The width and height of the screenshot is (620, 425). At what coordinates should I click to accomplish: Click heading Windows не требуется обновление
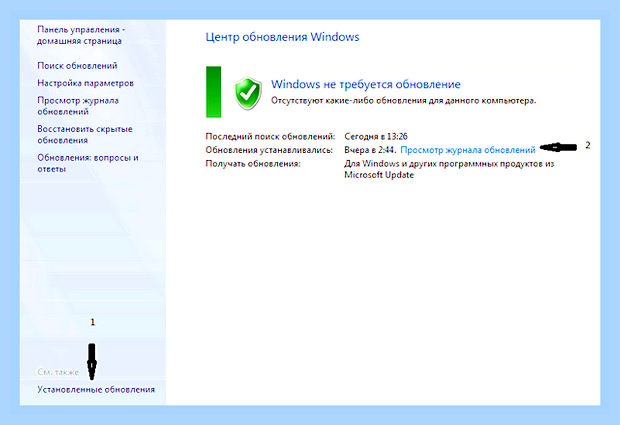point(366,84)
